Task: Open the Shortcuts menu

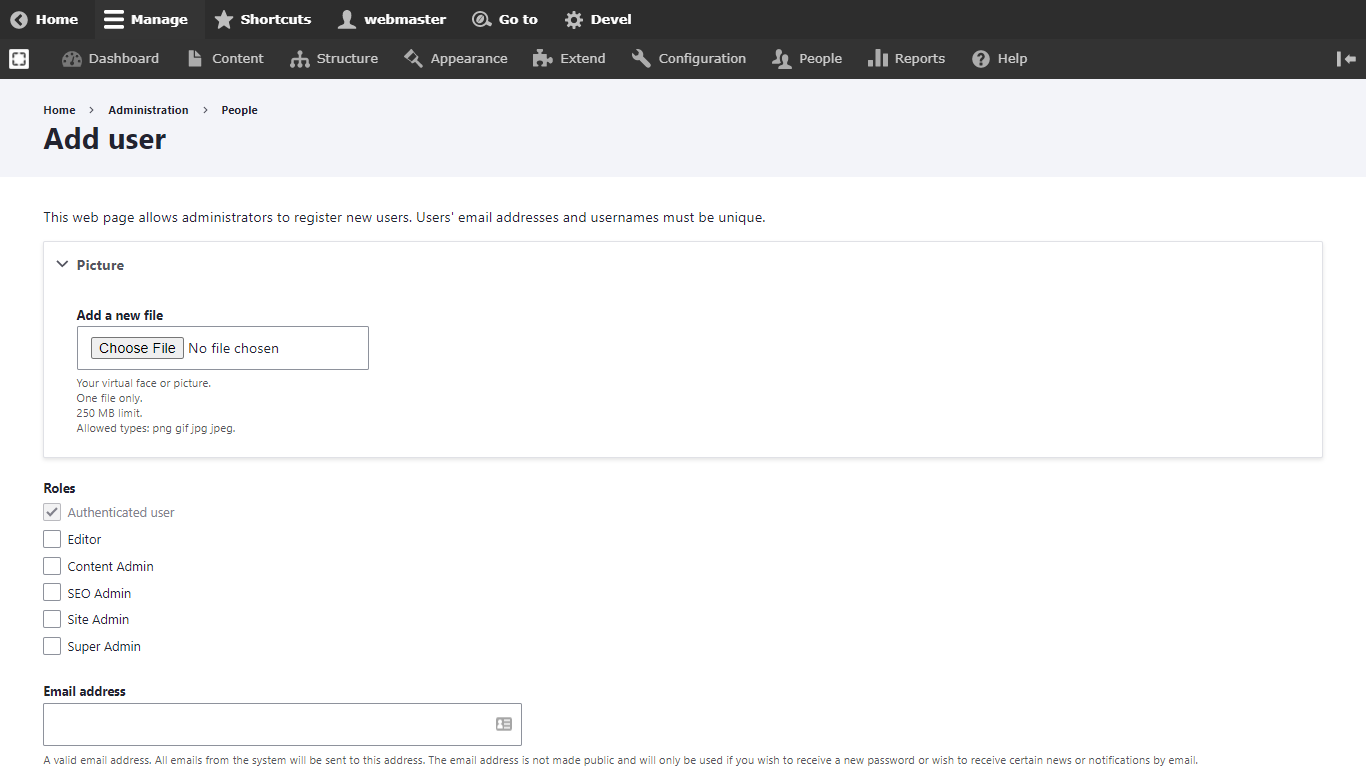Action: point(263,19)
